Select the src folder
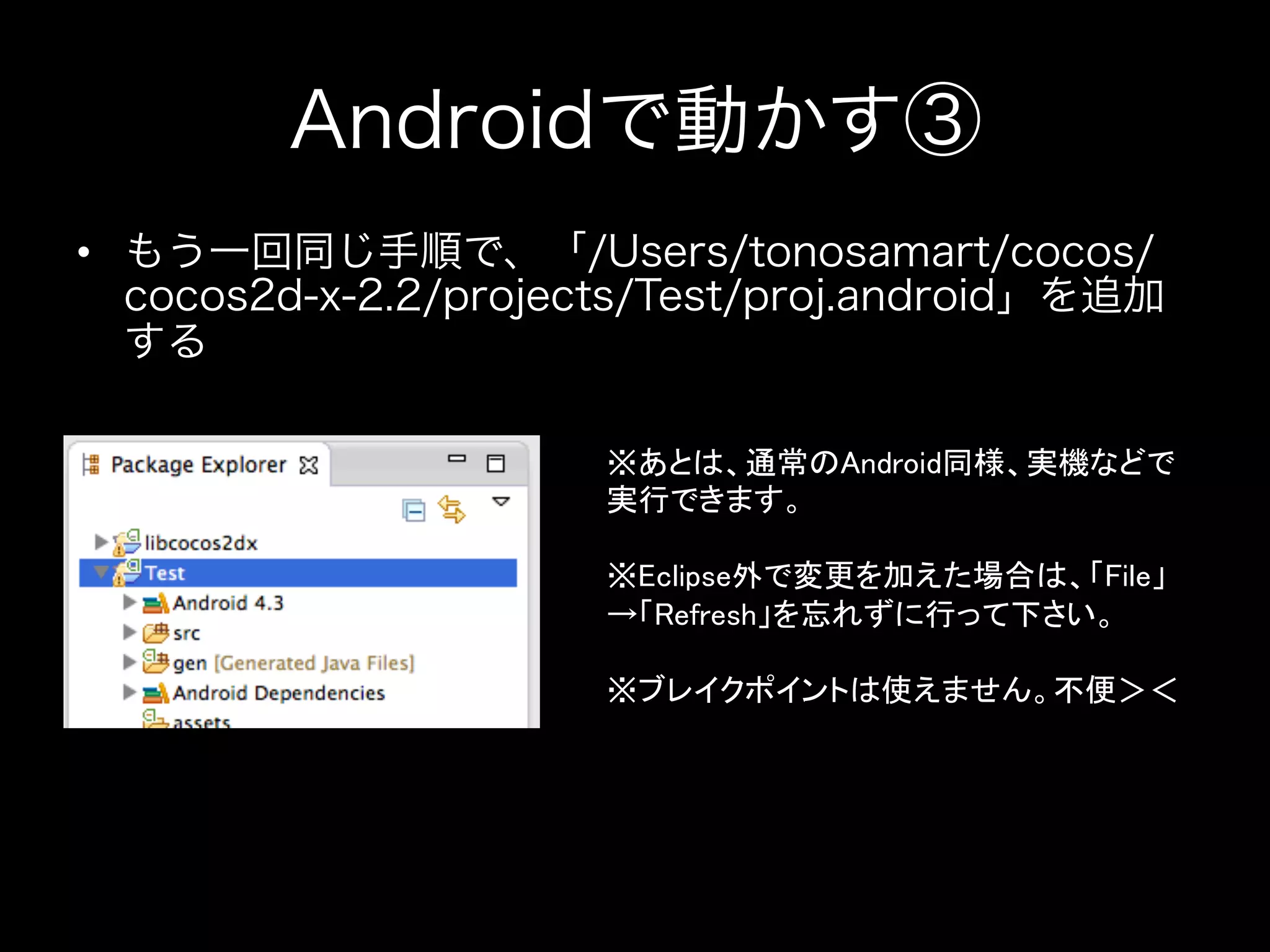This screenshot has height=952, width=1270. tap(186, 633)
